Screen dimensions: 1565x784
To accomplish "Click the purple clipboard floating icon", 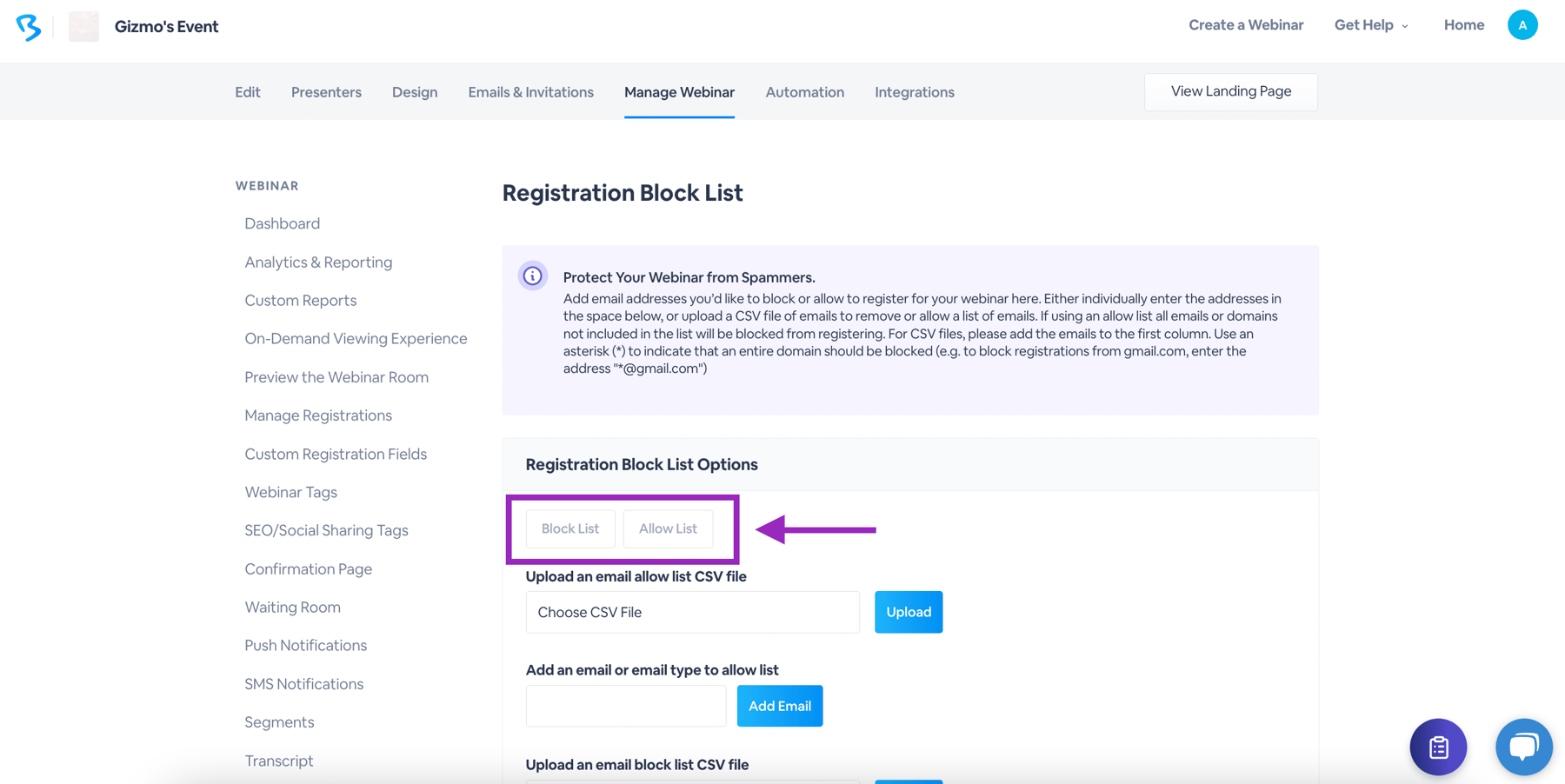I will (1438, 746).
